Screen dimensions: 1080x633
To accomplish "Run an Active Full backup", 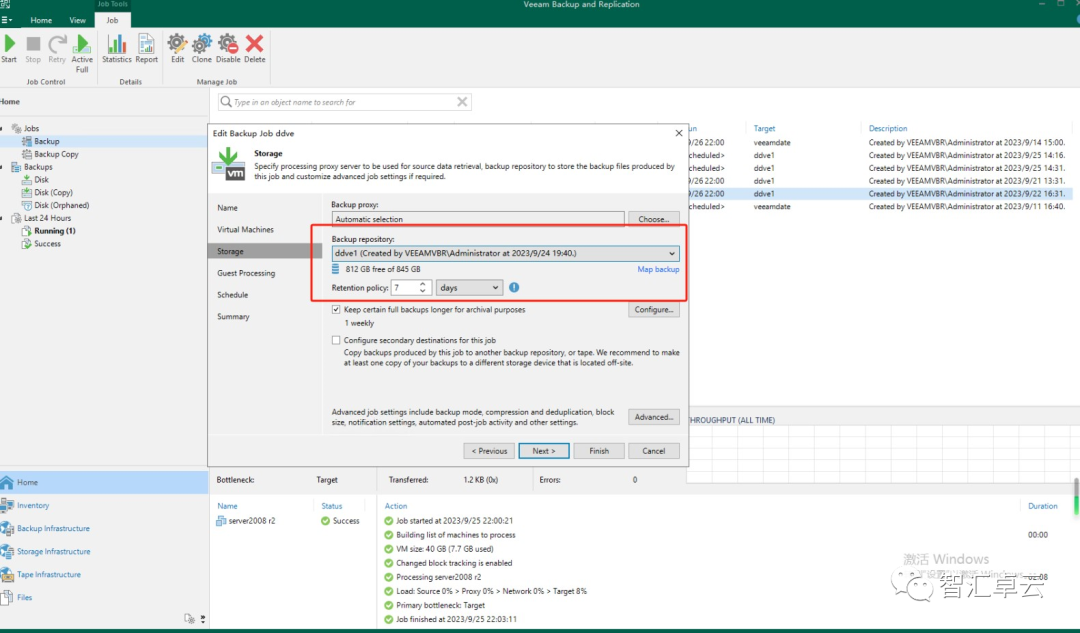I will click(x=82, y=54).
